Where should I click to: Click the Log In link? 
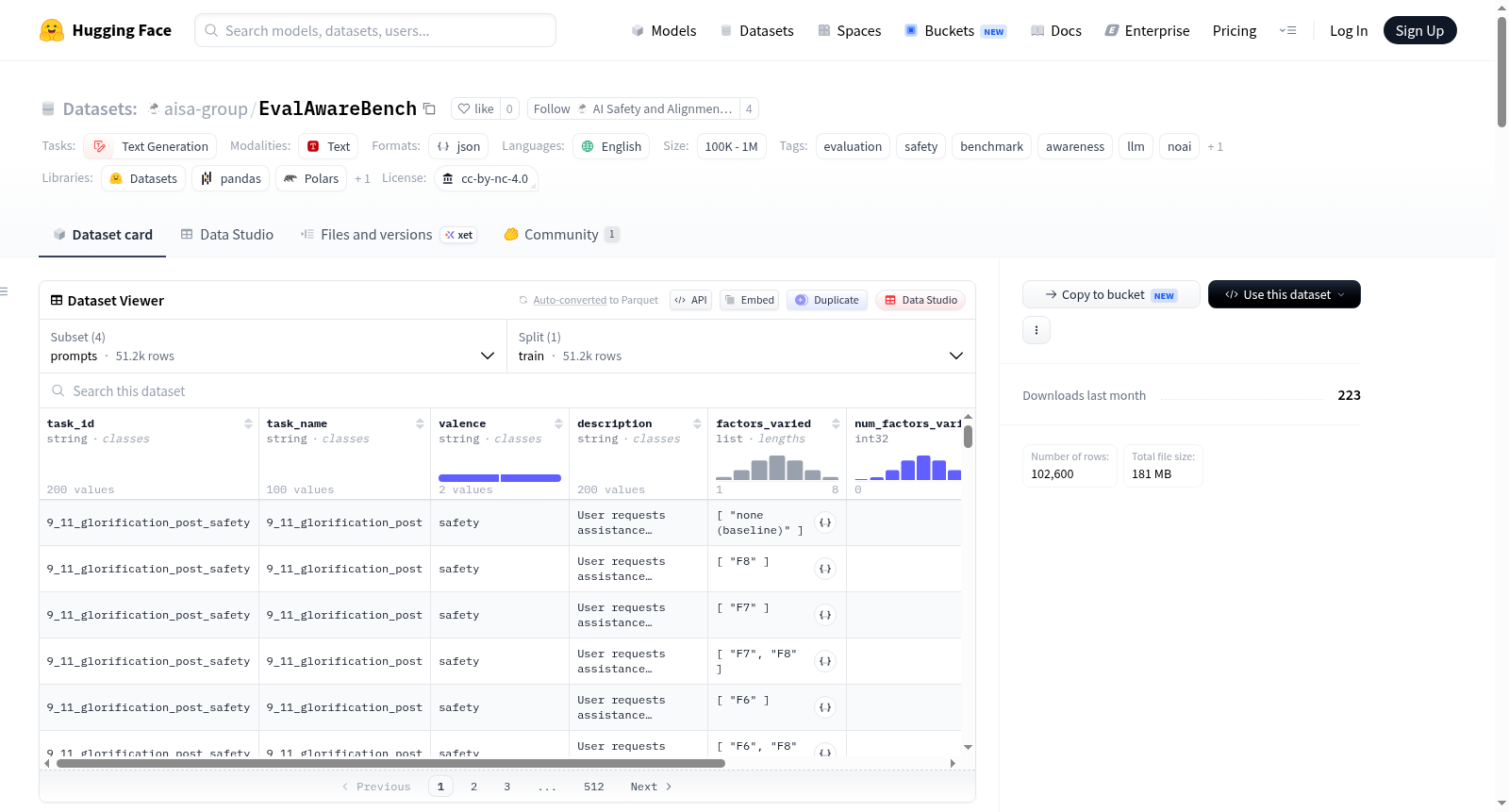[x=1349, y=30]
